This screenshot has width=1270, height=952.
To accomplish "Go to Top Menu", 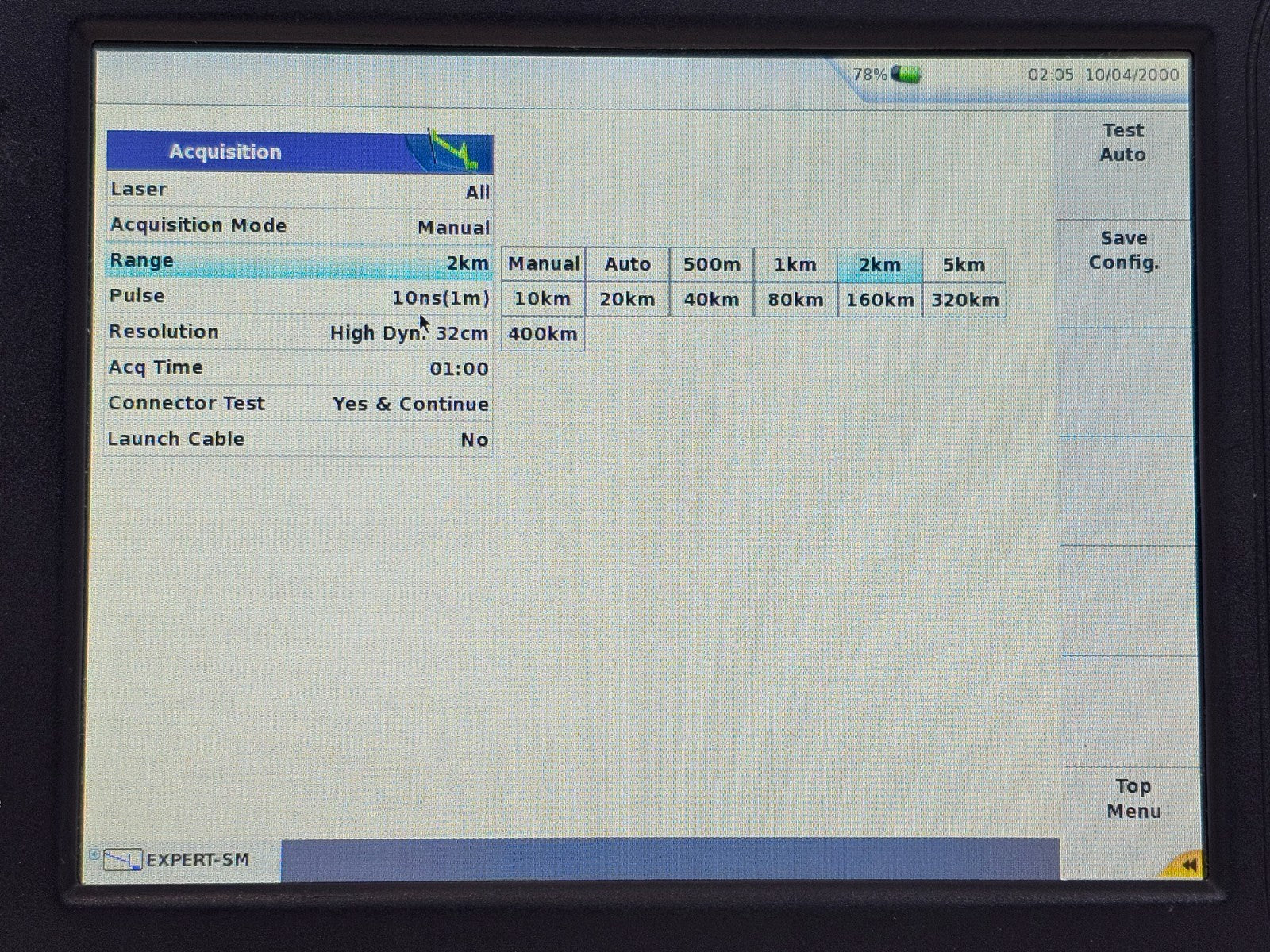I will tap(1133, 799).
